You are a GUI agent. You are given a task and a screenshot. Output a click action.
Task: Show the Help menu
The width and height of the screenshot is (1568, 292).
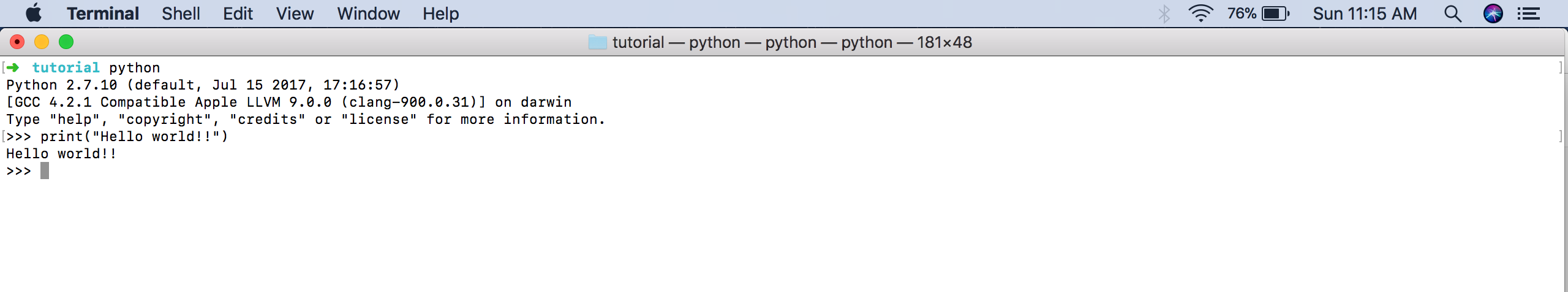440,13
